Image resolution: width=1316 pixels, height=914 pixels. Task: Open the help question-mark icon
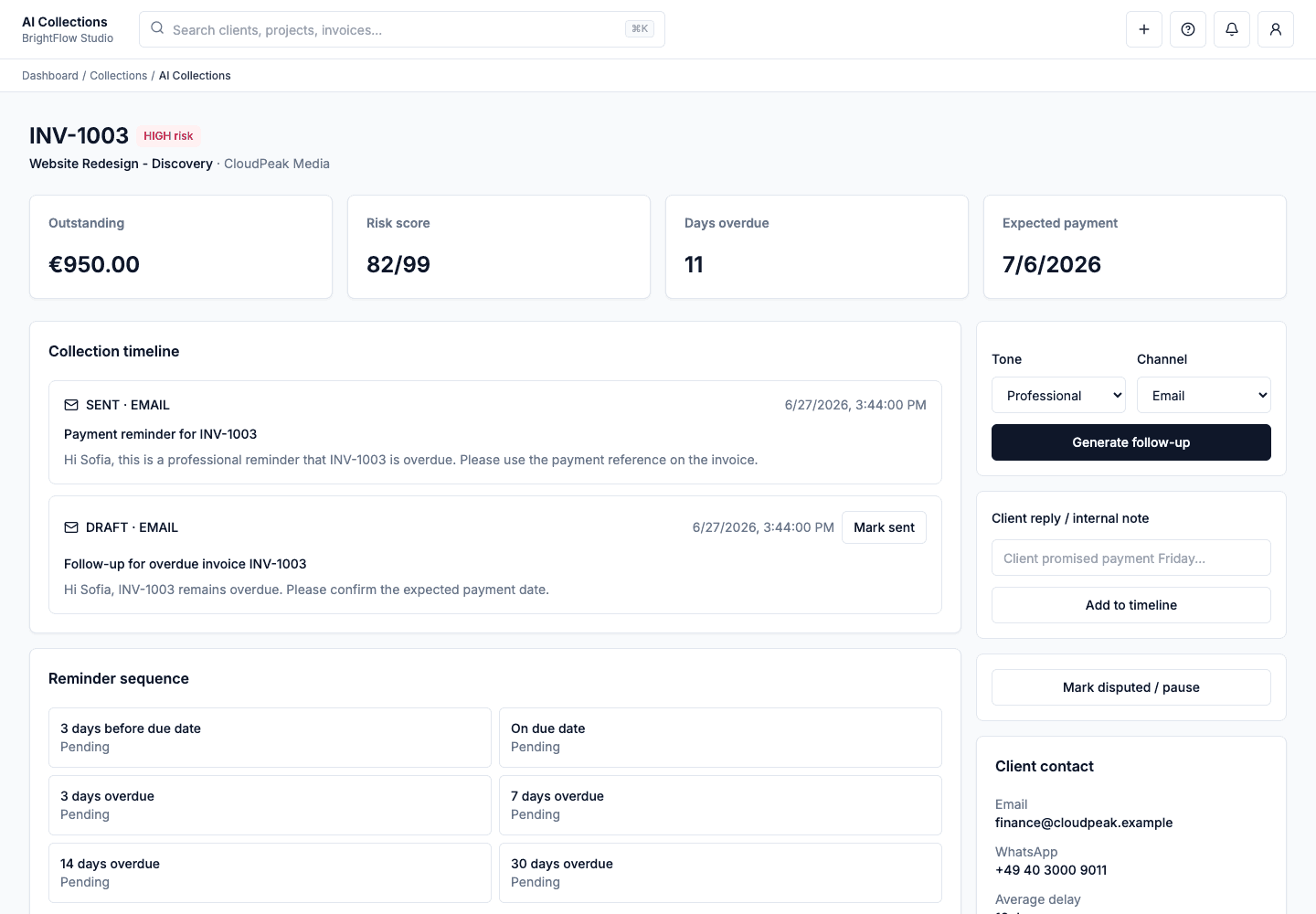(x=1188, y=29)
